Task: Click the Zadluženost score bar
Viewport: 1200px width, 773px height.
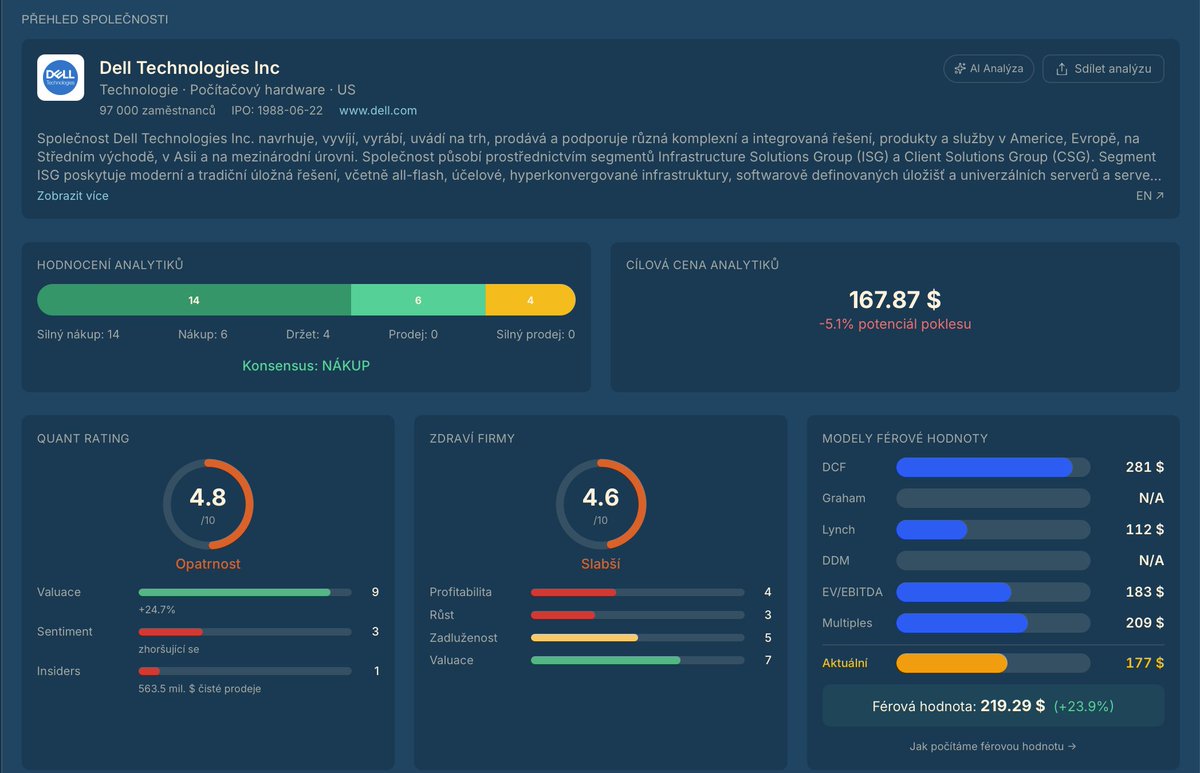Action: coord(638,638)
